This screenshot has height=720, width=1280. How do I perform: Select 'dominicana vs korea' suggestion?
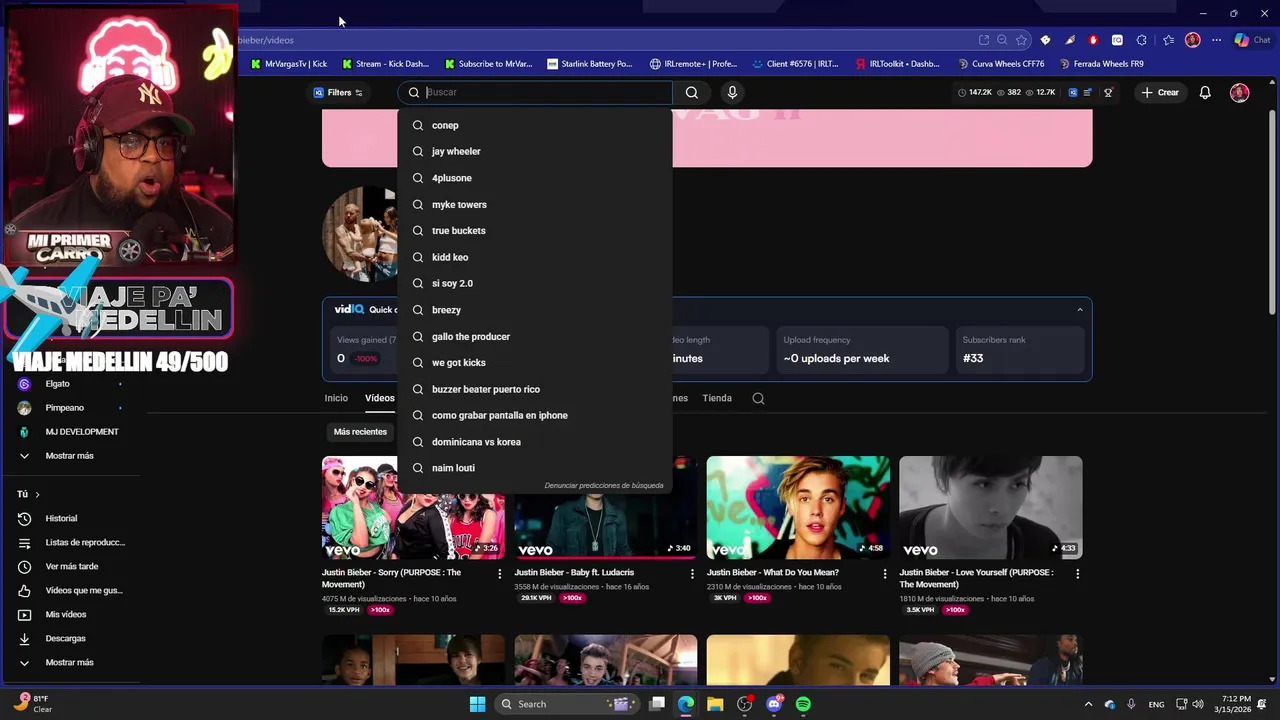535,441
